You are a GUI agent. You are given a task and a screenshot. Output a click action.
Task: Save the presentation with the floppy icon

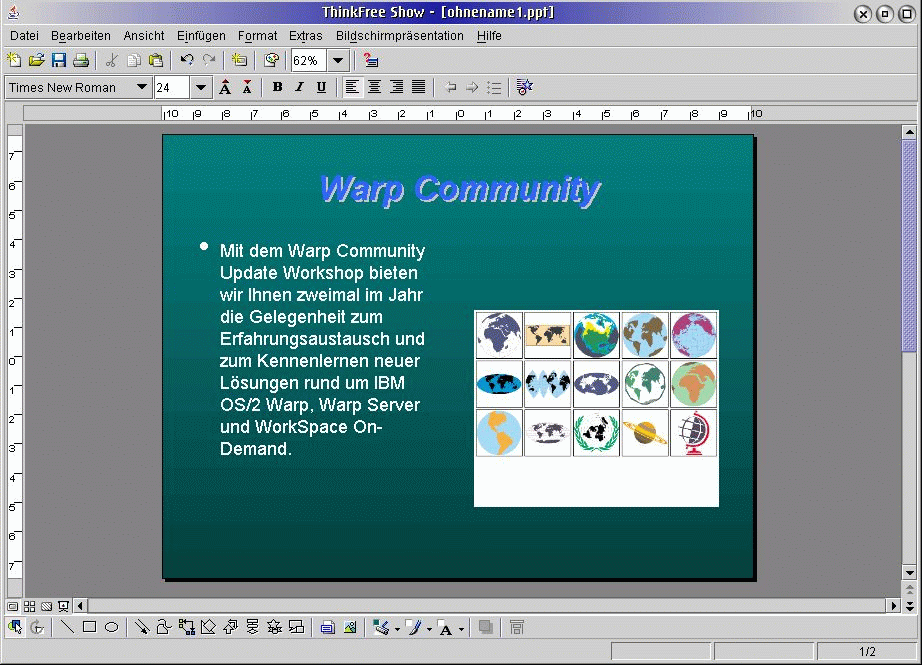pyautogui.click(x=59, y=60)
